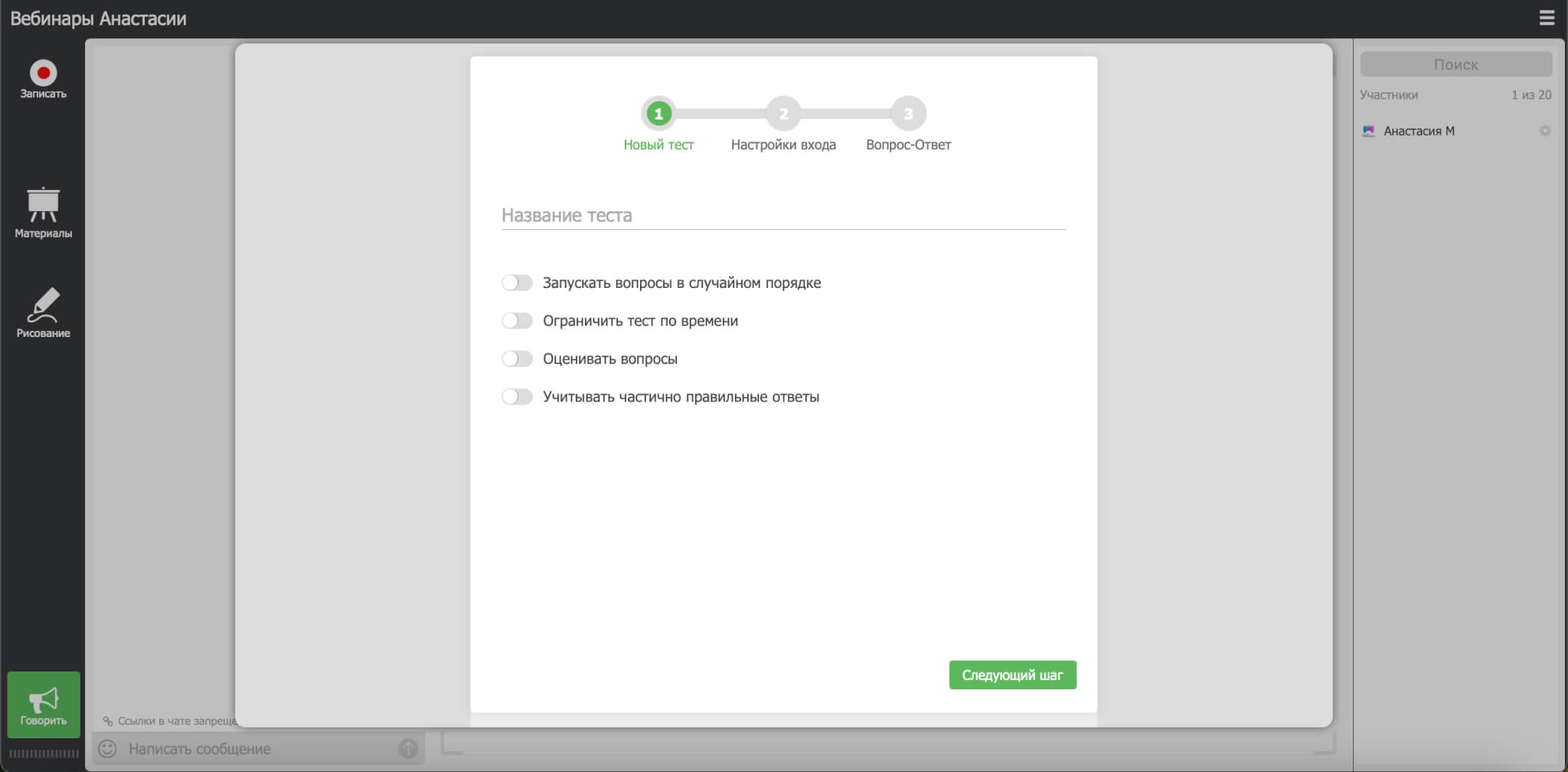Open the emoji picker in chat
1568x772 pixels.
[107, 748]
